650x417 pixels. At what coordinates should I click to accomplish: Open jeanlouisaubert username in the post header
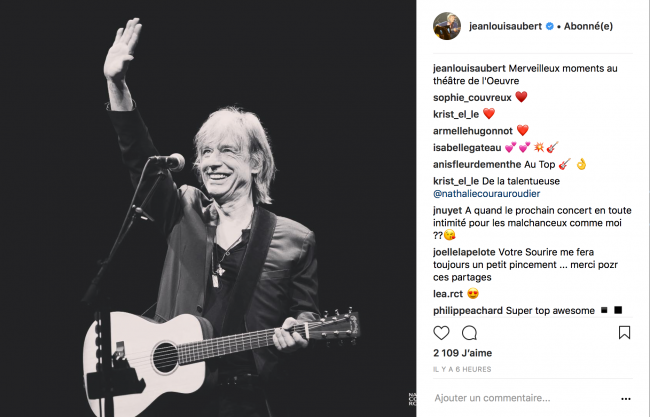503,27
